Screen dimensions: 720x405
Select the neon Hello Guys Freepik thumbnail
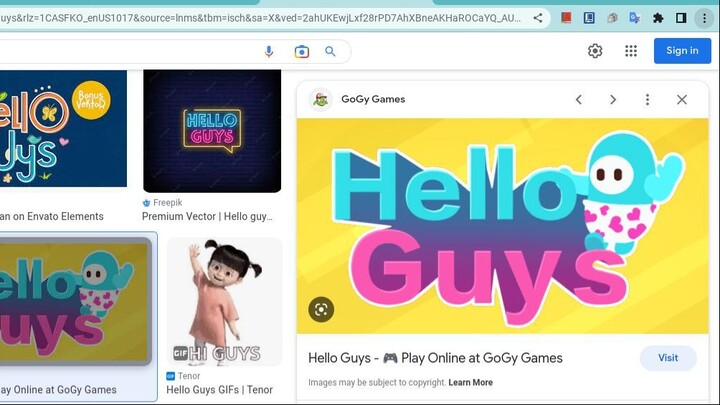coord(212,131)
